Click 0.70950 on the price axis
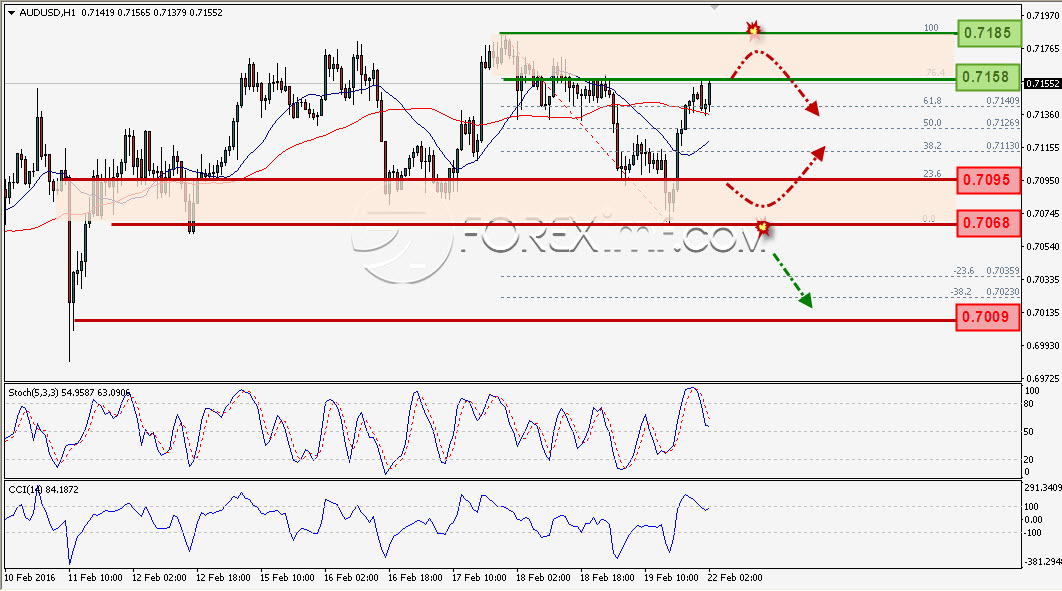Image resolution: width=1062 pixels, height=591 pixels. point(1043,181)
